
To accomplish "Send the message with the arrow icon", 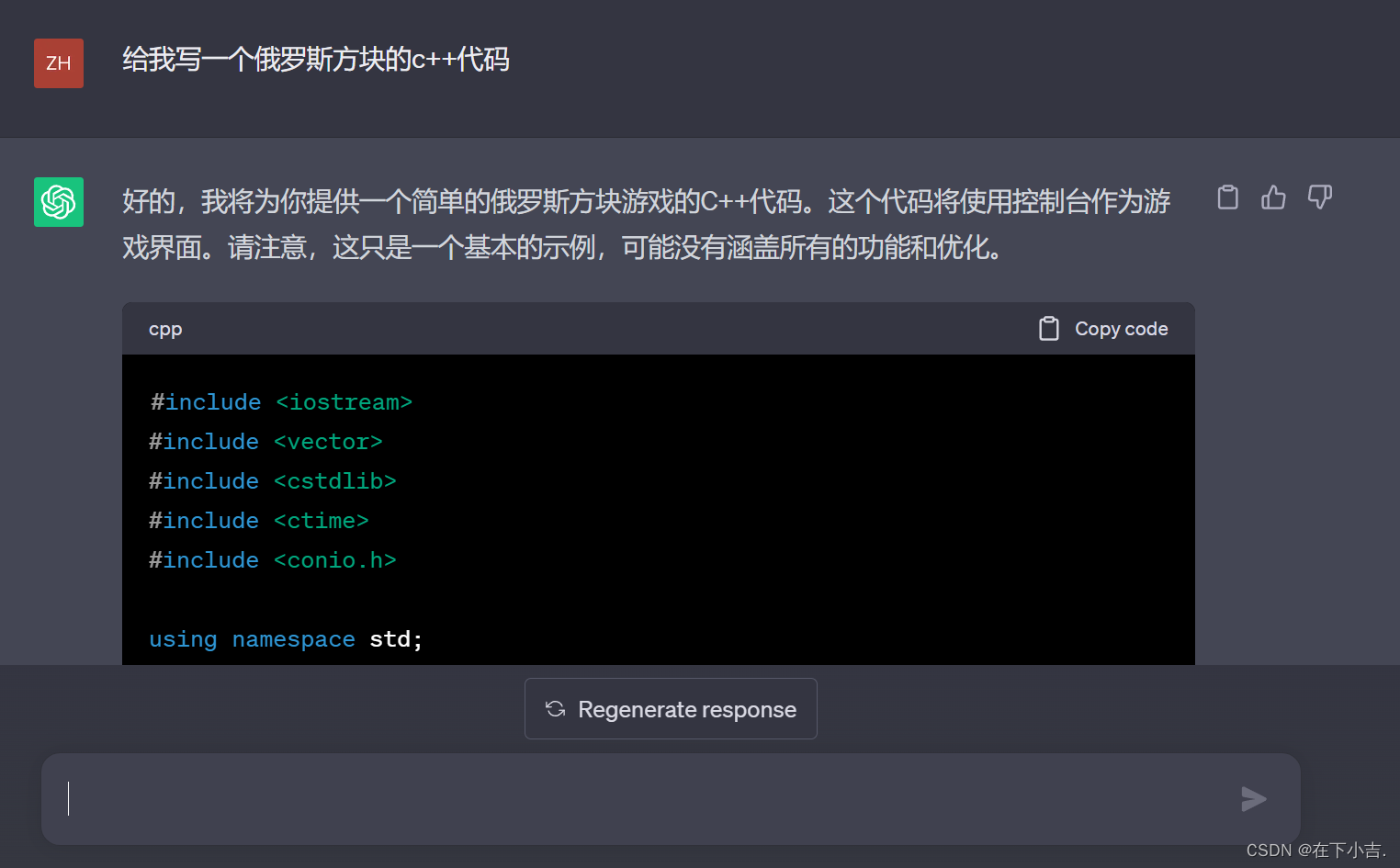I will click(x=1253, y=799).
